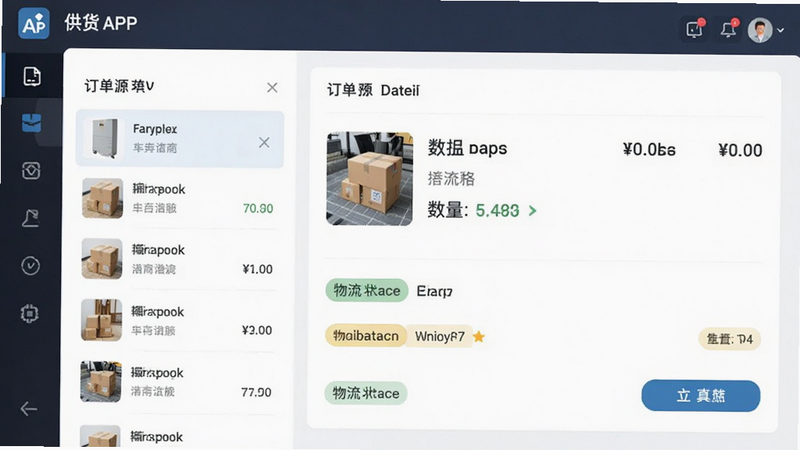Screen dimensions: 800x450
Task: Click the thumbnail of item priced 77.90
Action: [101, 382]
